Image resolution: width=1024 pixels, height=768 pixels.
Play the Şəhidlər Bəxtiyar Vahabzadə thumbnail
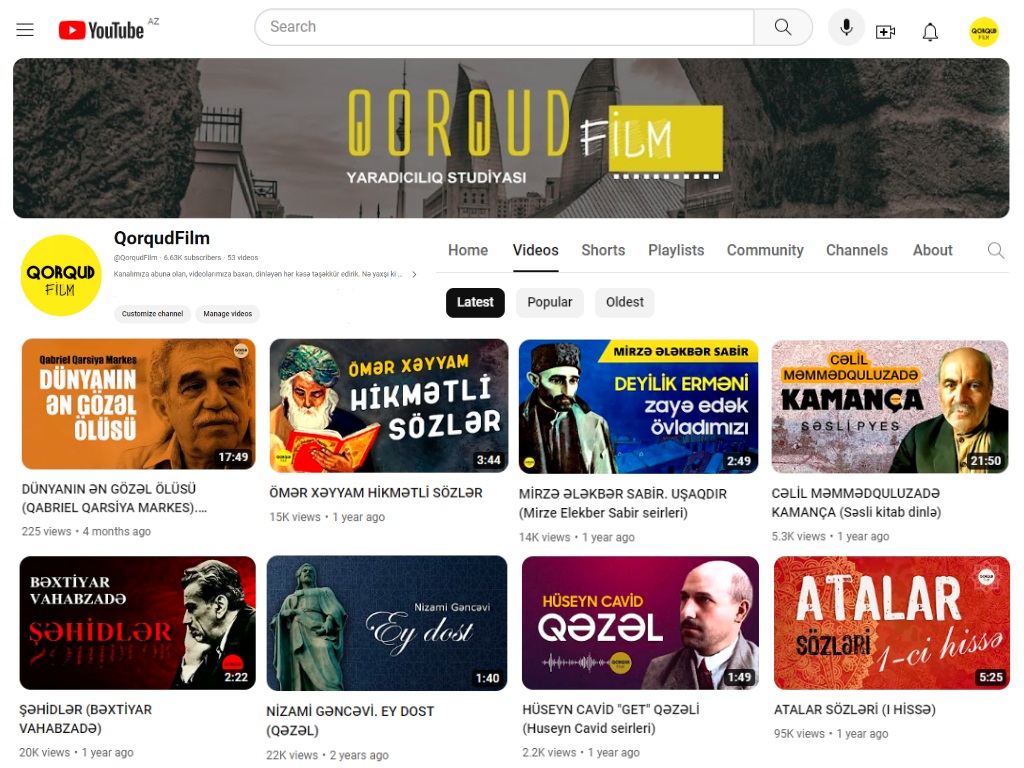137,623
